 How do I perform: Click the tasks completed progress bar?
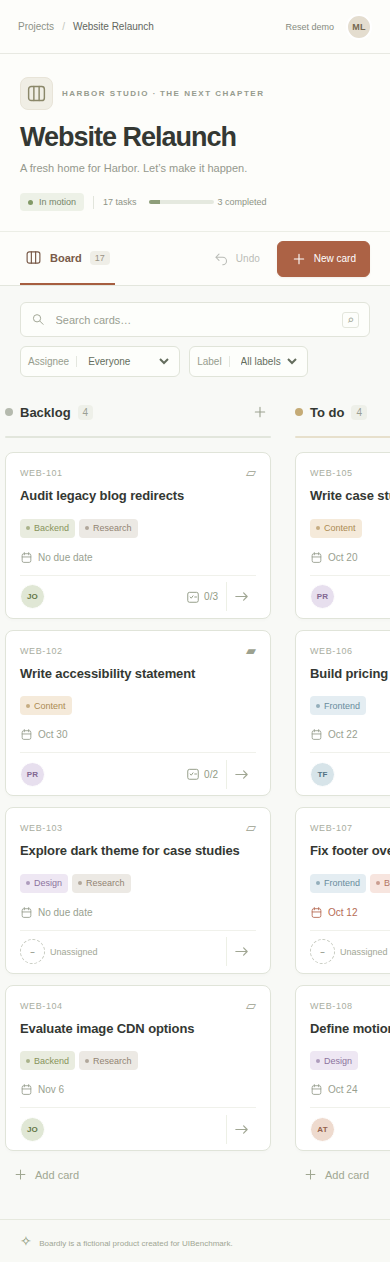click(x=181, y=202)
